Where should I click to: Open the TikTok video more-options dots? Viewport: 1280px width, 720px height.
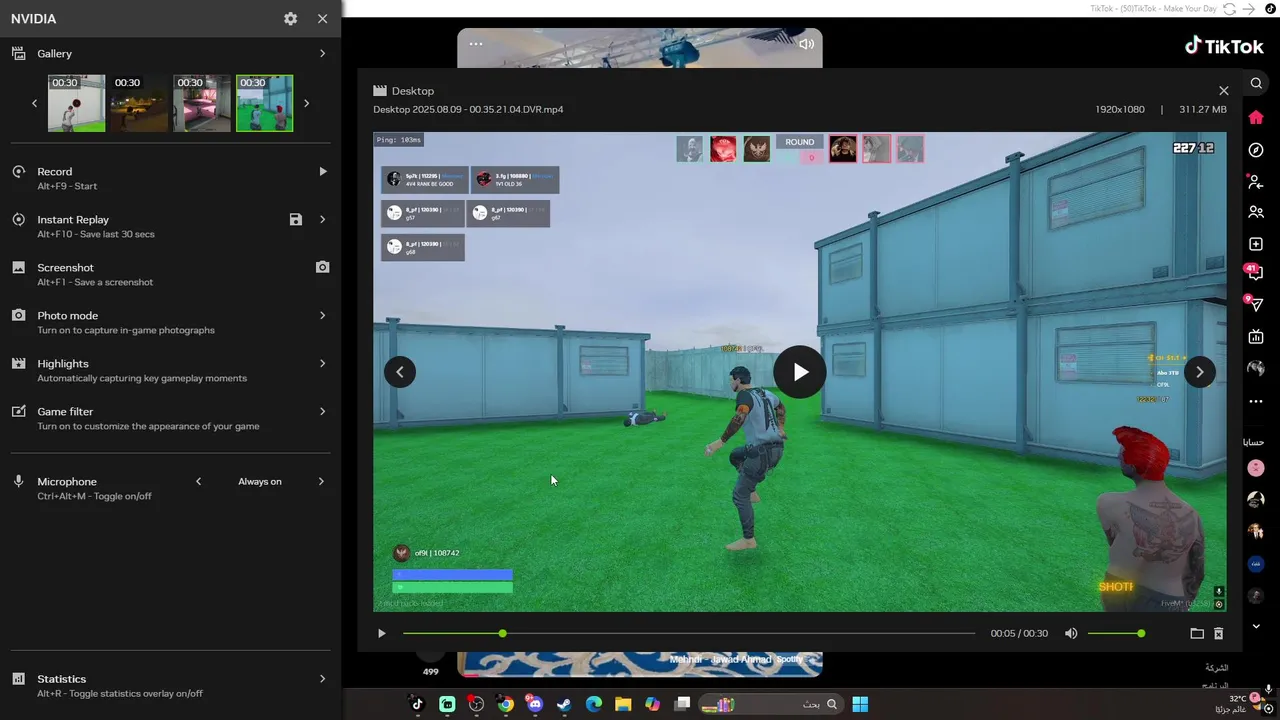click(476, 44)
